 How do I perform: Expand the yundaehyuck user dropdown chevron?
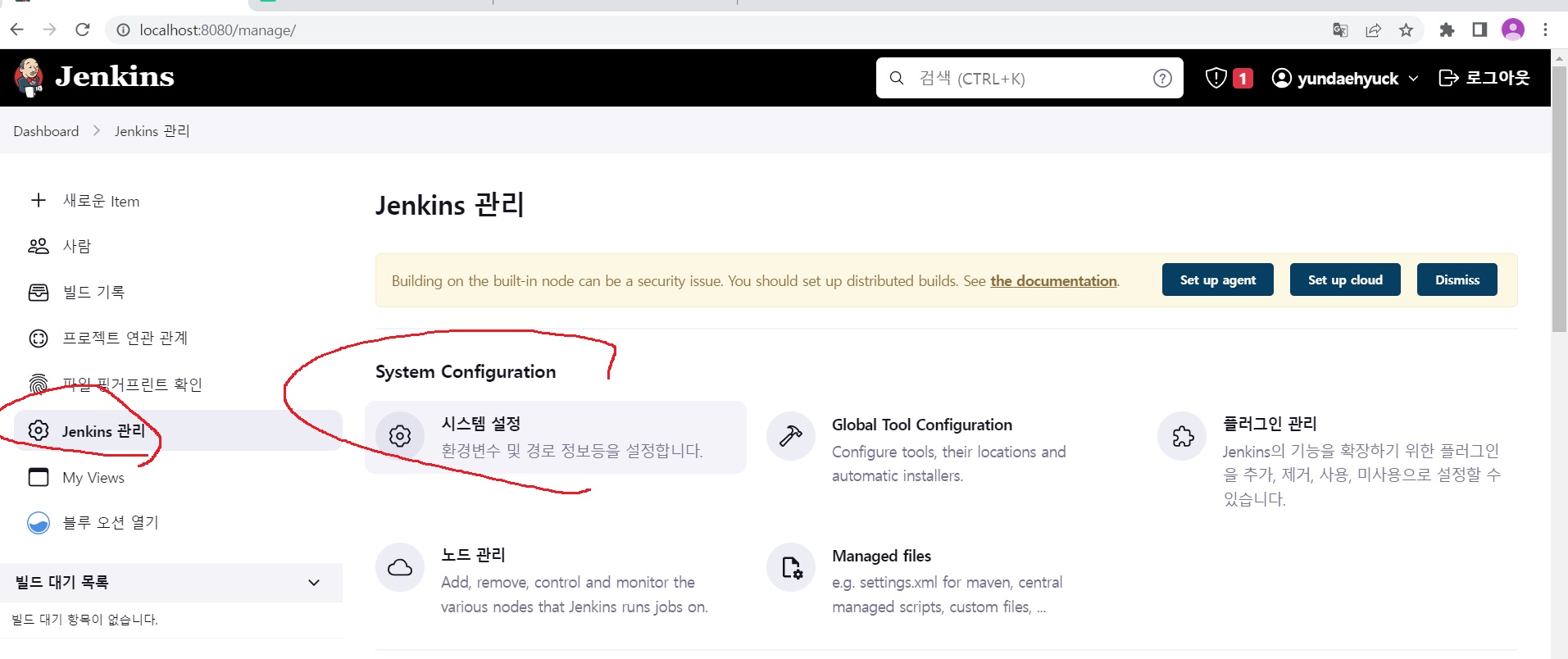coord(1413,79)
